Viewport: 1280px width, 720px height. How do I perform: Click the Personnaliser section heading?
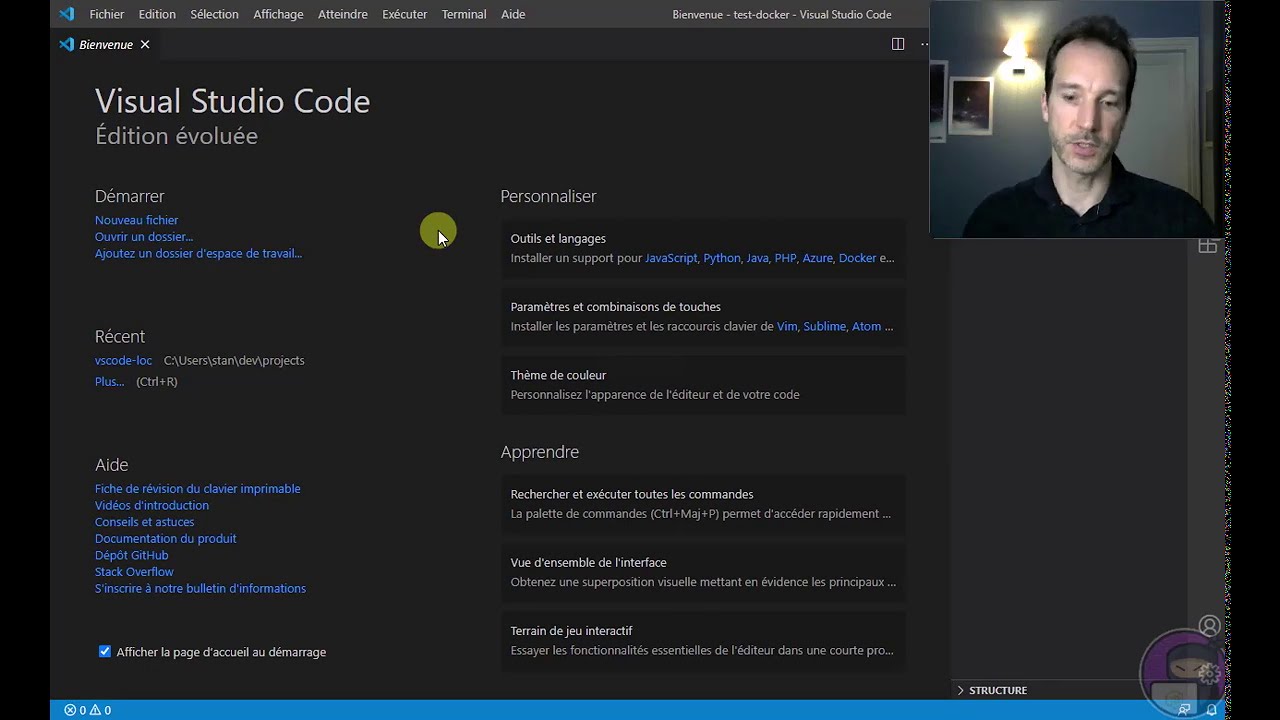click(x=549, y=196)
